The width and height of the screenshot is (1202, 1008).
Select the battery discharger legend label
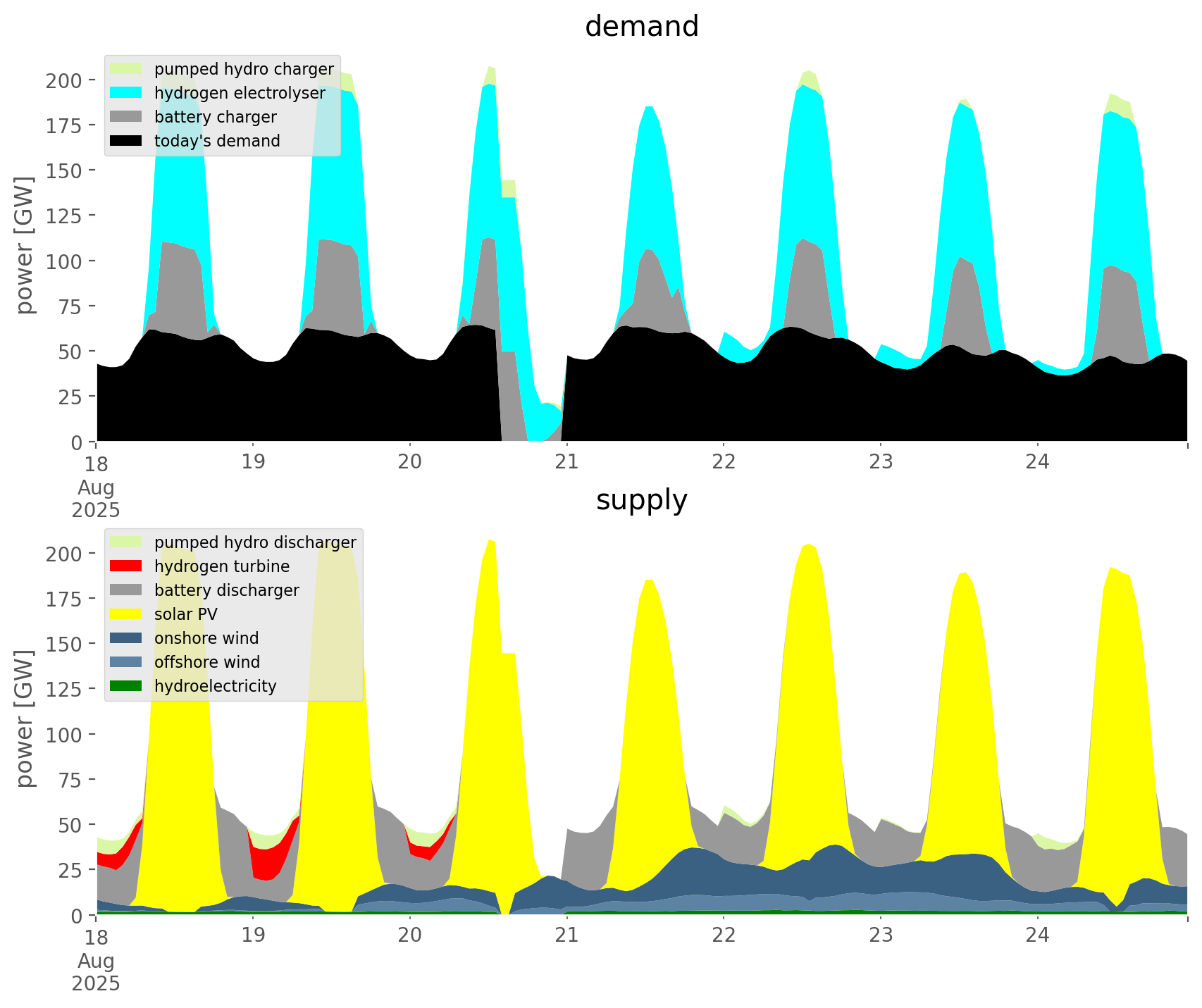point(226,590)
